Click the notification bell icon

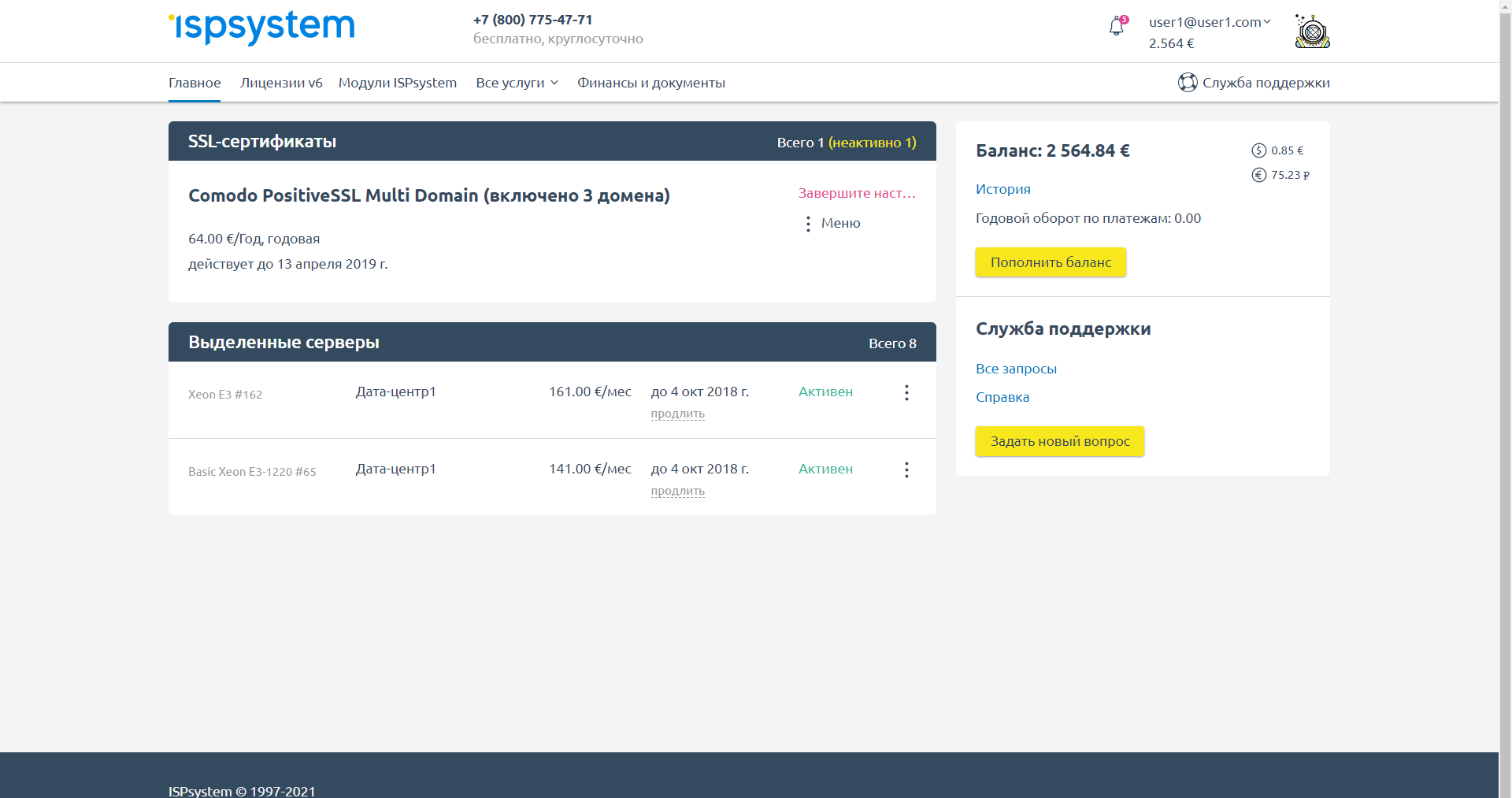[x=1116, y=28]
